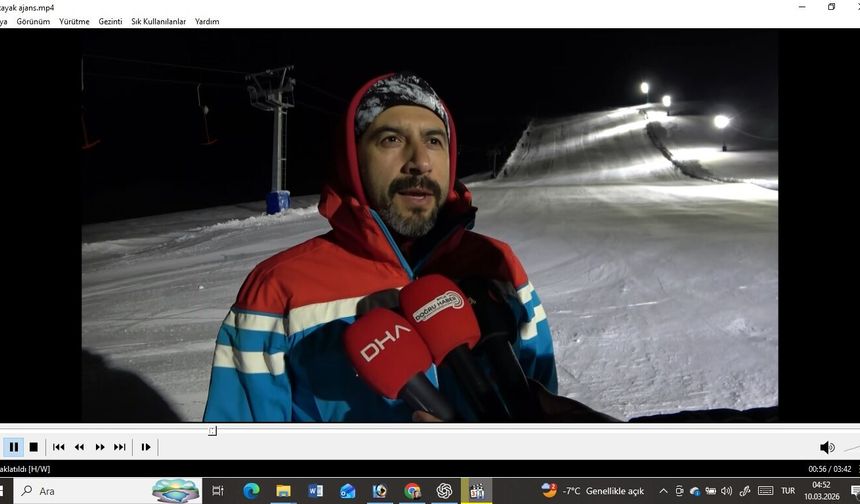Screen dimensions: 860x504
Task: Skip to previous track button
Action: [59, 447]
